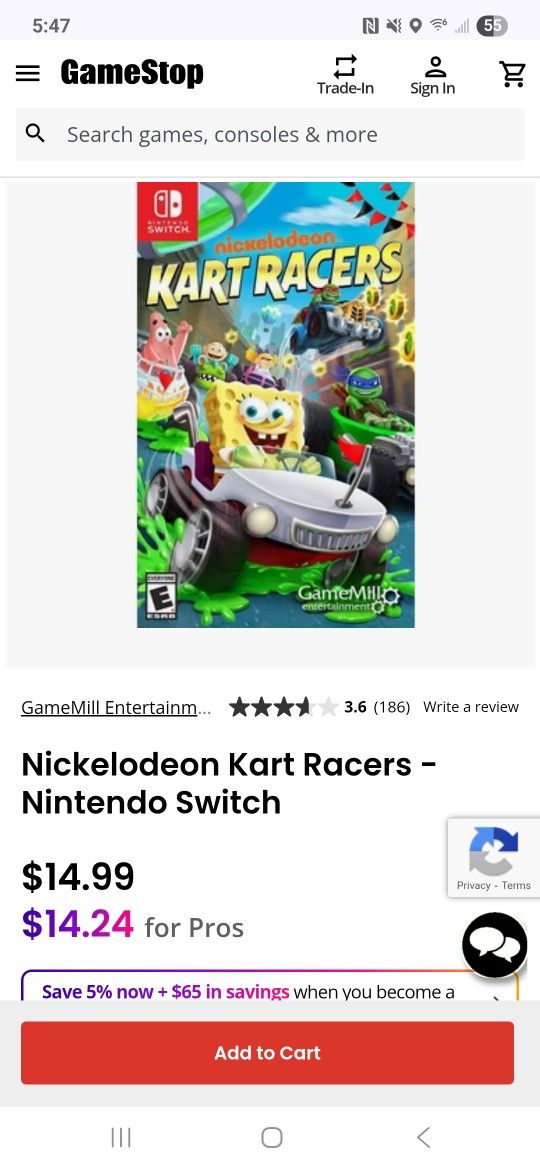Open the shopping cart

512,74
